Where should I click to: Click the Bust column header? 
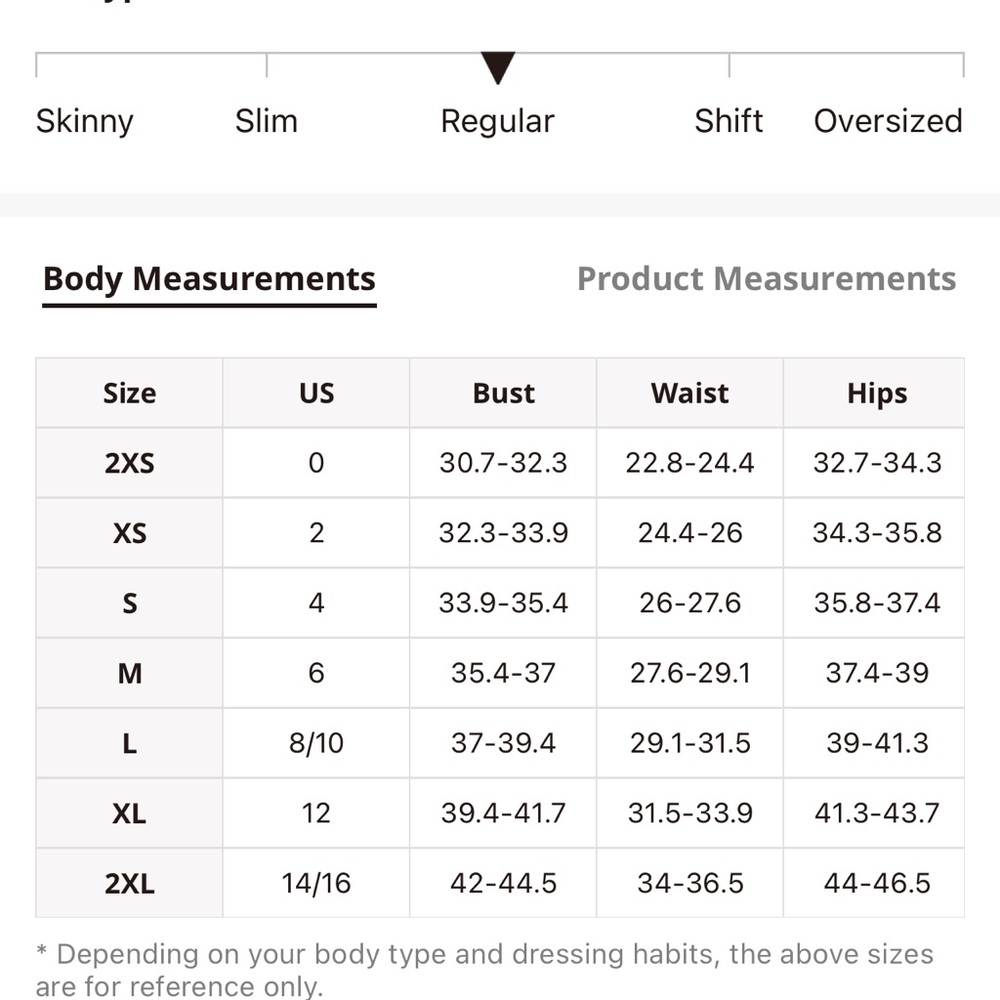coord(503,393)
